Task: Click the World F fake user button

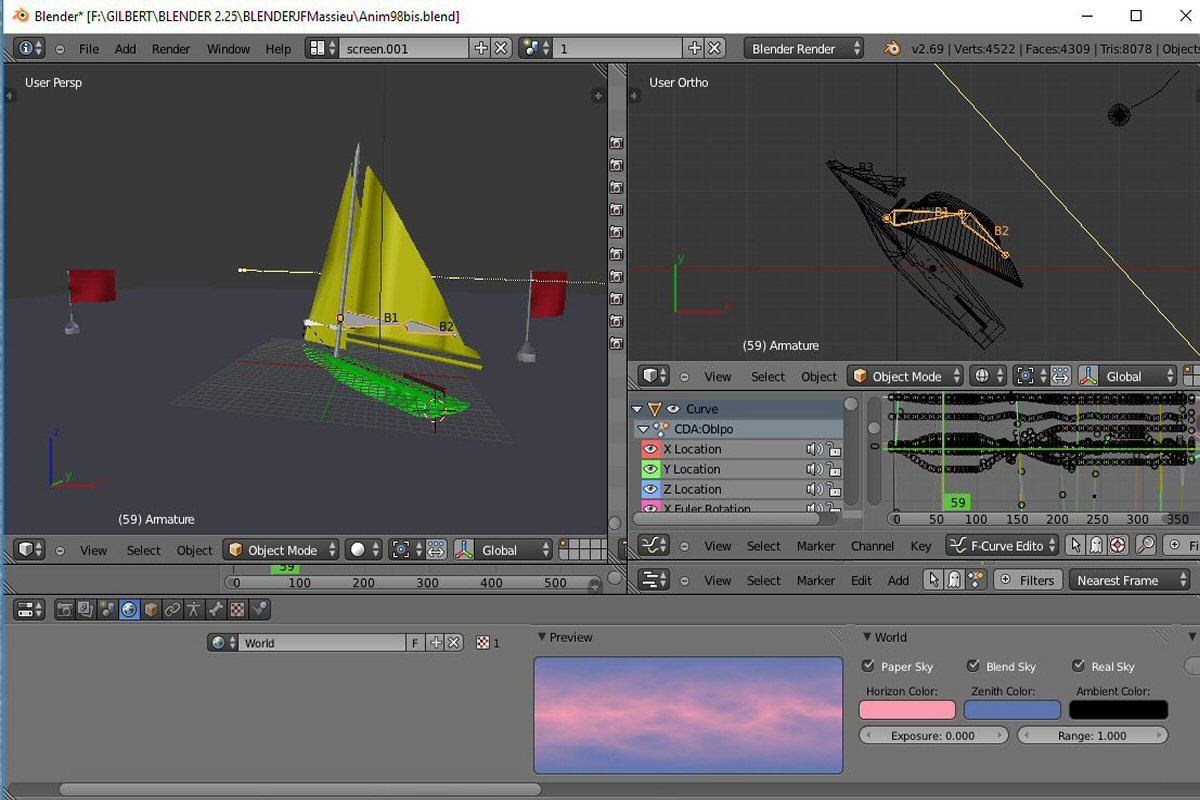Action: click(x=415, y=643)
